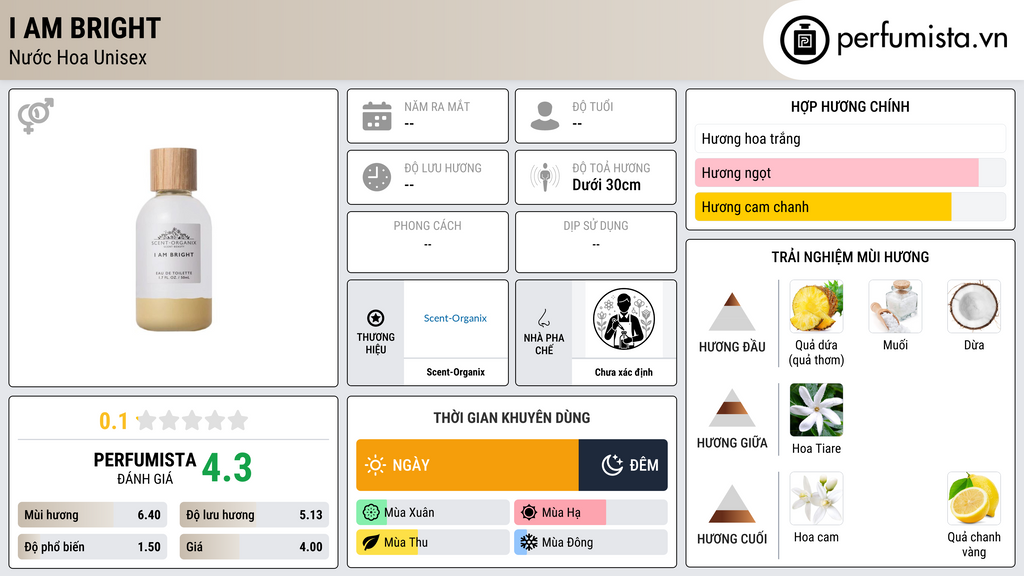
Task: Select the Muối salt note image
Action: (895, 306)
